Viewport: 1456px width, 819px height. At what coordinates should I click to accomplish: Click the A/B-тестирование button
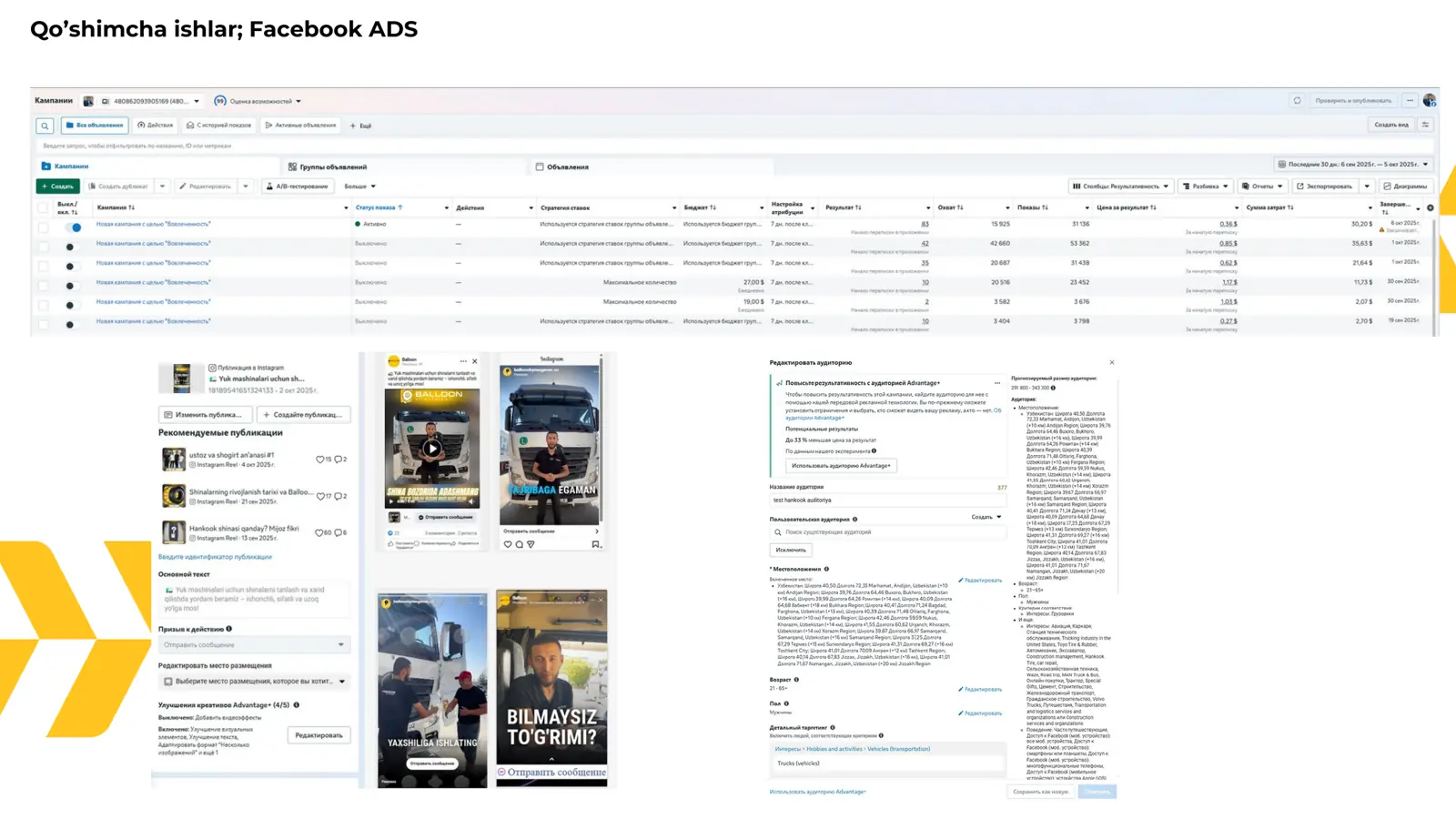297,187
